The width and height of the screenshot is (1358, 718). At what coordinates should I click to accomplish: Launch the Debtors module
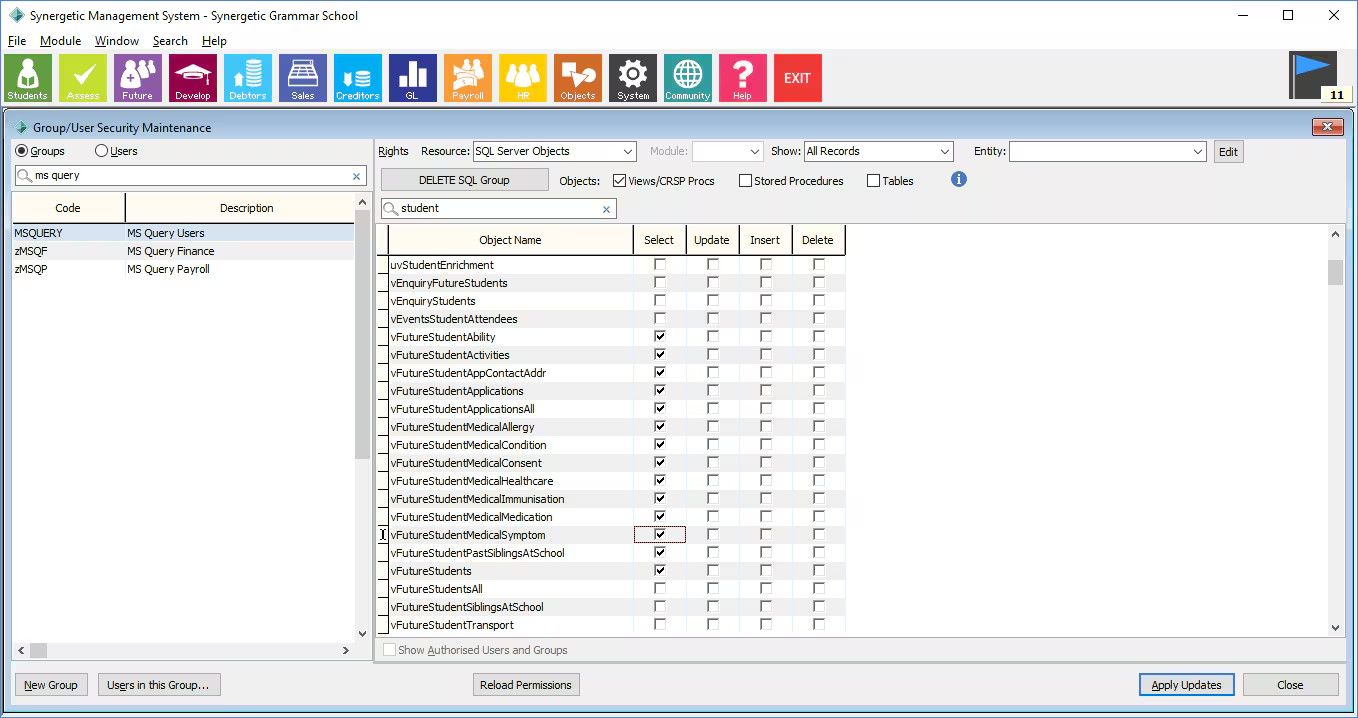pyautogui.click(x=248, y=78)
